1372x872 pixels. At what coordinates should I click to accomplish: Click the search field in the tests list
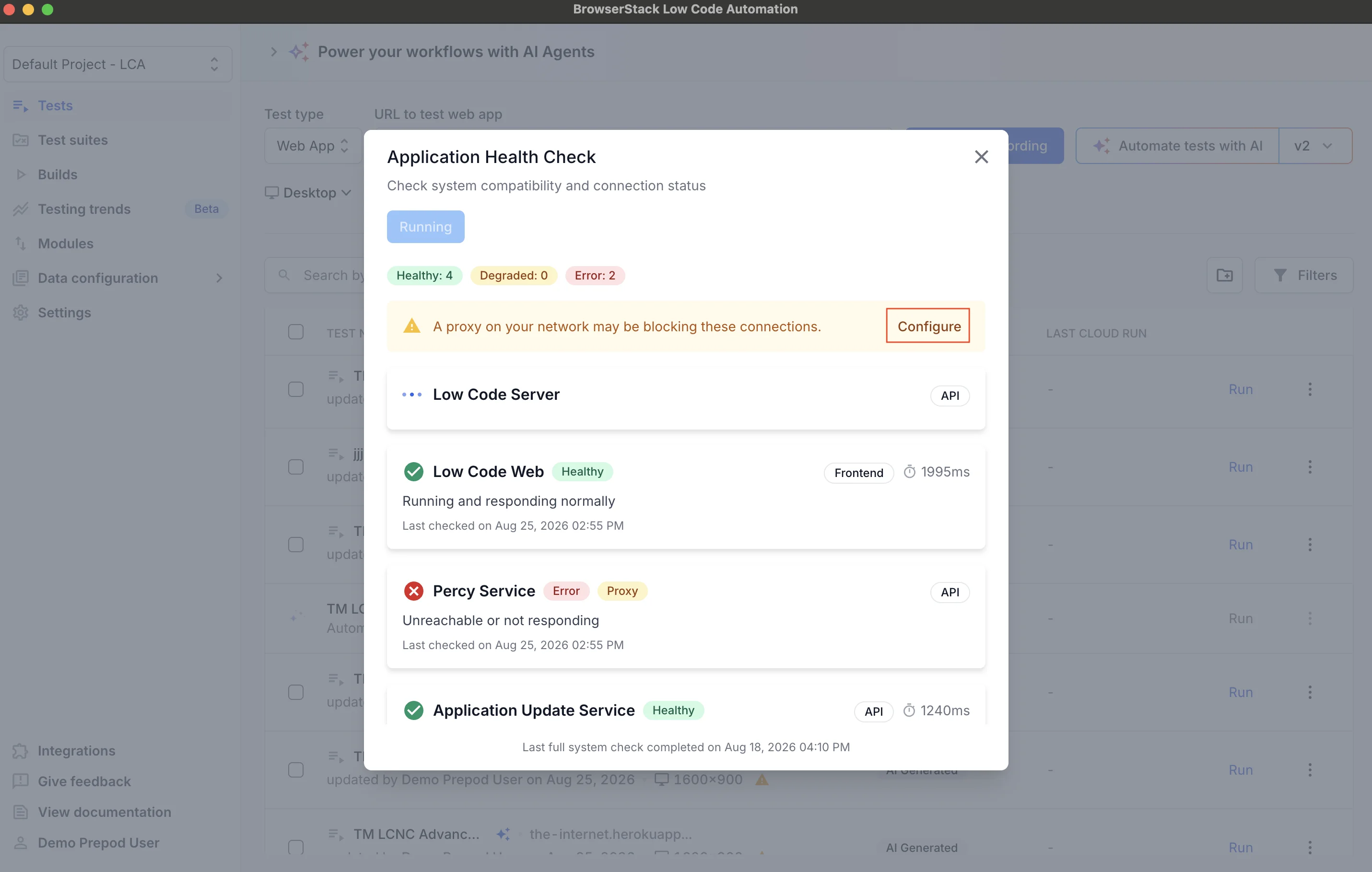click(315, 276)
